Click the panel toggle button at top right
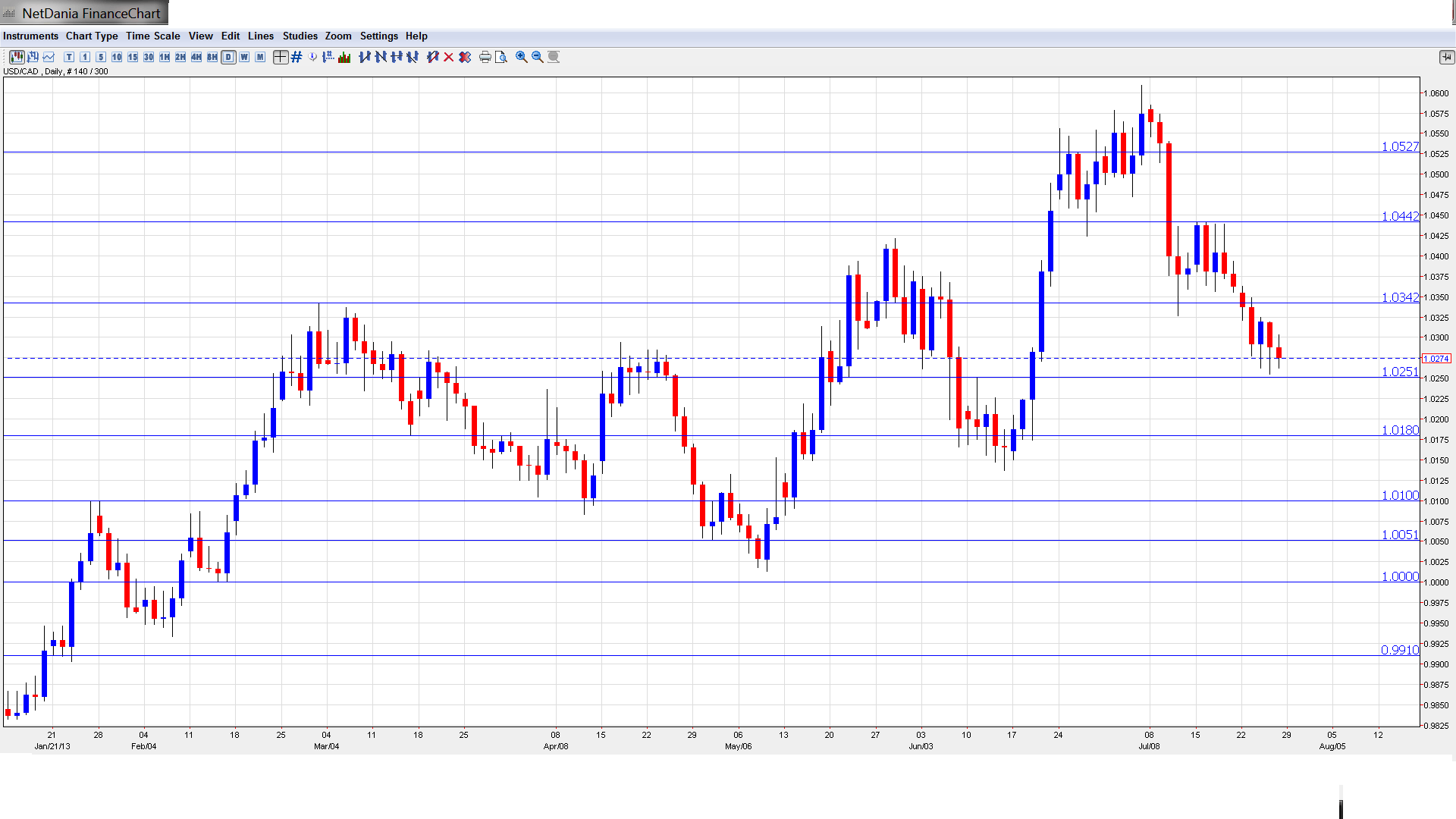Image resolution: width=1456 pixels, height=819 pixels. (1446, 57)
